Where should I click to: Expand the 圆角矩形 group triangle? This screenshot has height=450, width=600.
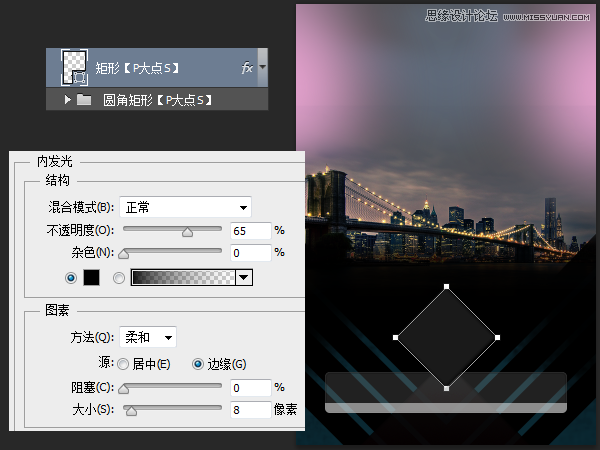click(x=68, y=100)
